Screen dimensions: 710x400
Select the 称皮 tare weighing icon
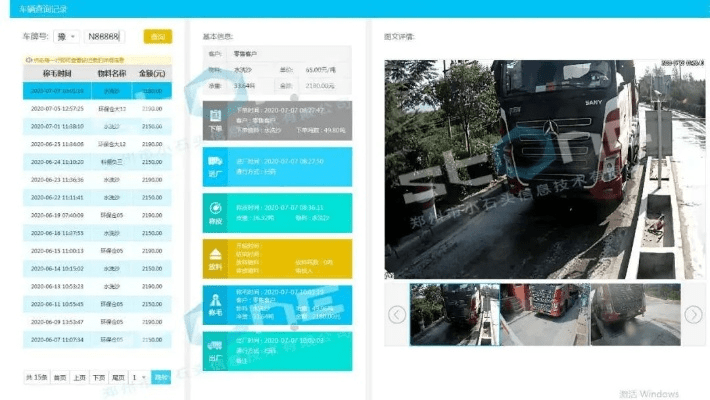pos(215,212)
